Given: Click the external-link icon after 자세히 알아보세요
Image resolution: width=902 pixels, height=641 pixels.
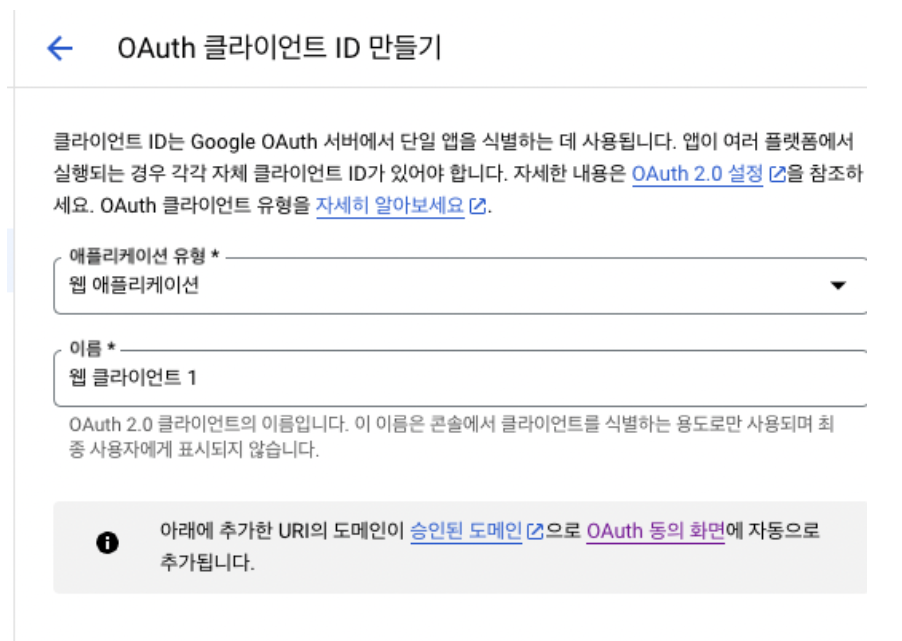Looking at the screenshot, I should click(x=477, y=205).
